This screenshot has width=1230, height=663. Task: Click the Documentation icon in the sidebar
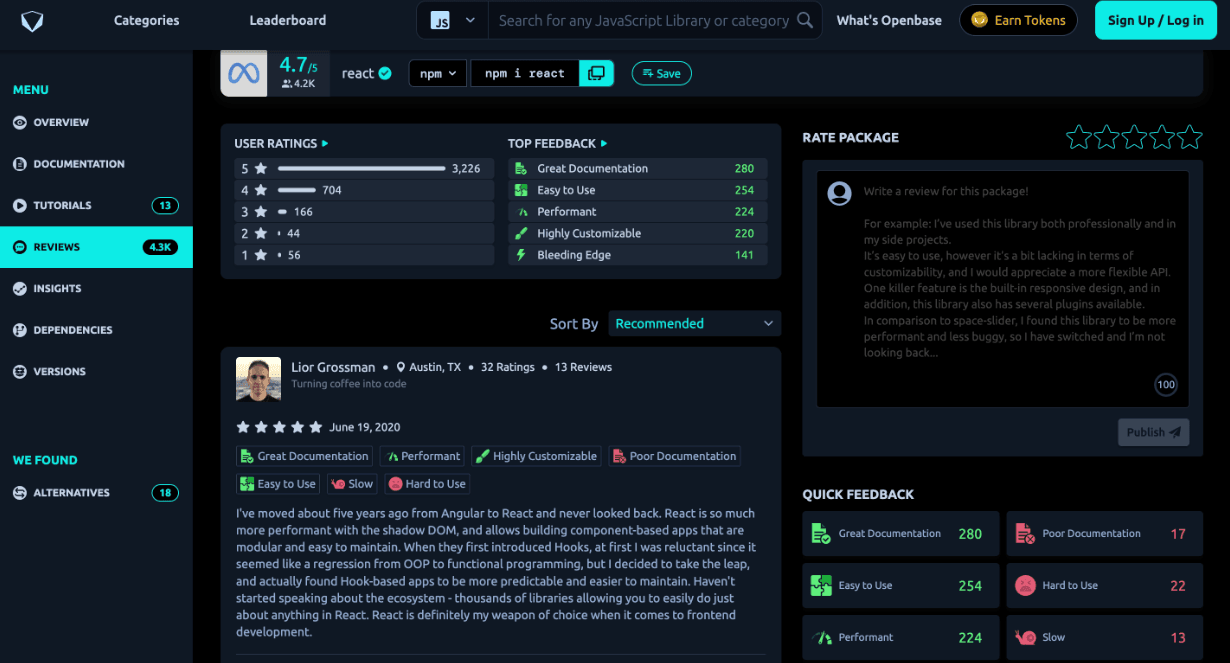(x=20, y=164)
